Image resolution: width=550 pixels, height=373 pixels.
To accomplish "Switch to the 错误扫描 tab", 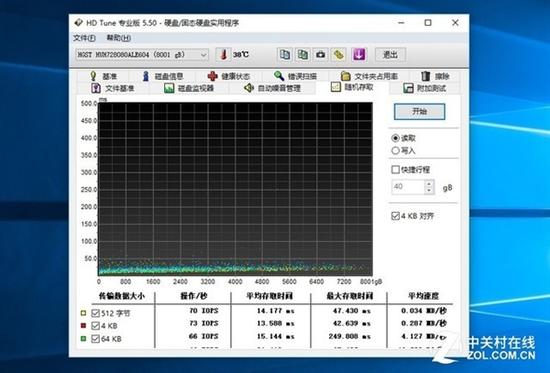I will (295, 76).
